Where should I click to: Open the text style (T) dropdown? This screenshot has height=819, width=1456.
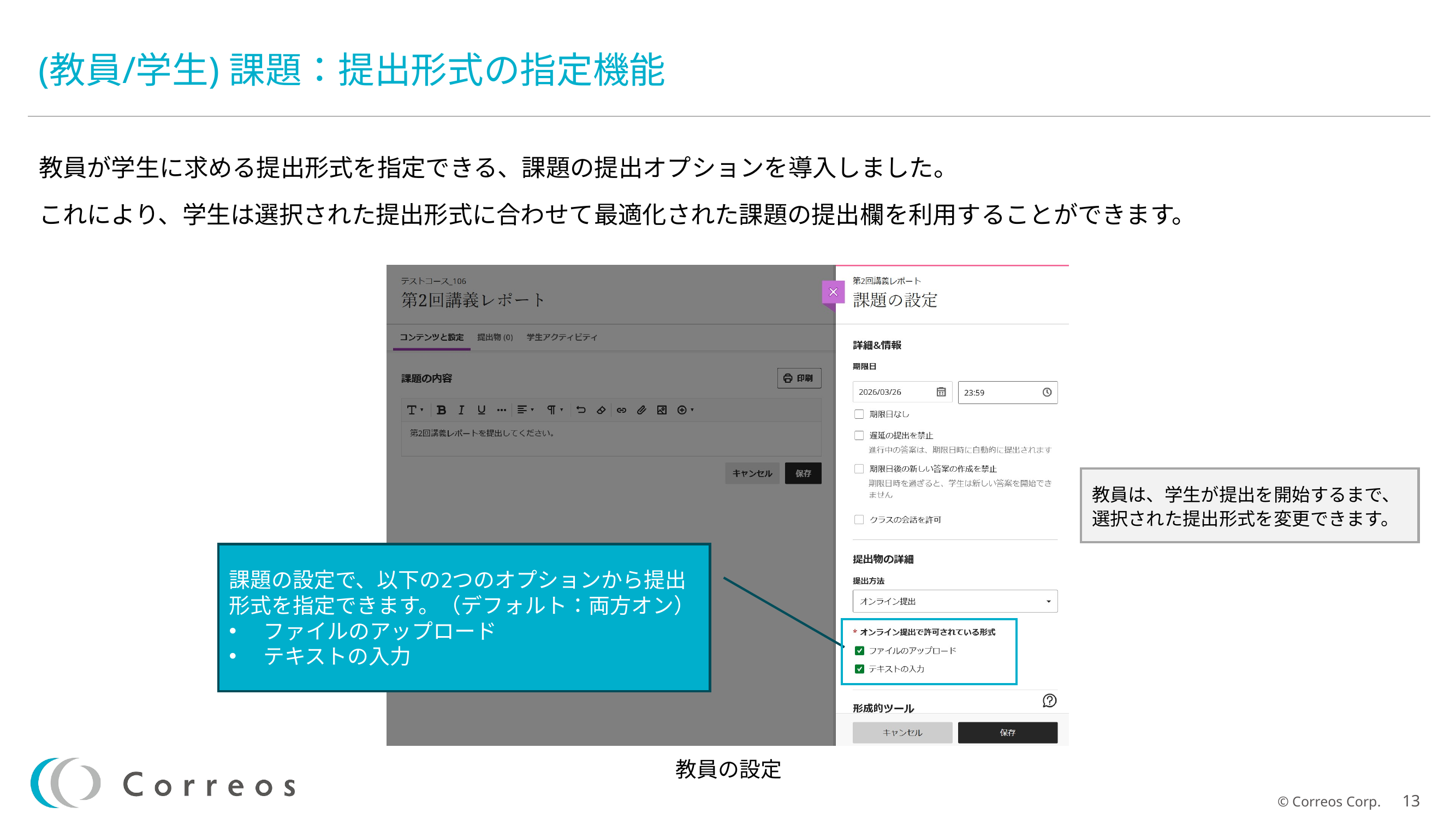[415, 411]
